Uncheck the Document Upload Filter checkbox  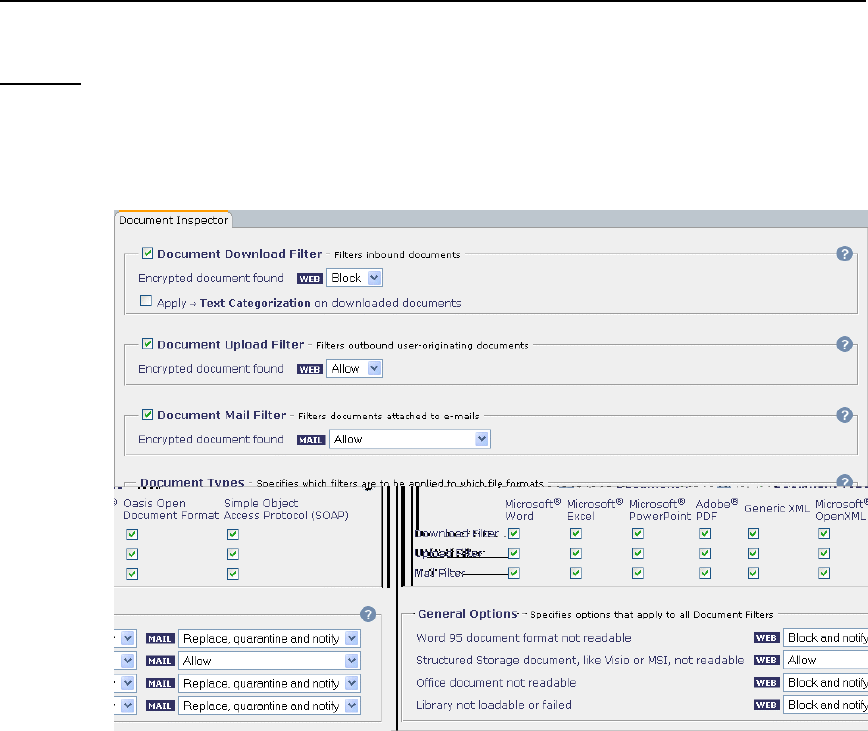[147, 344]
